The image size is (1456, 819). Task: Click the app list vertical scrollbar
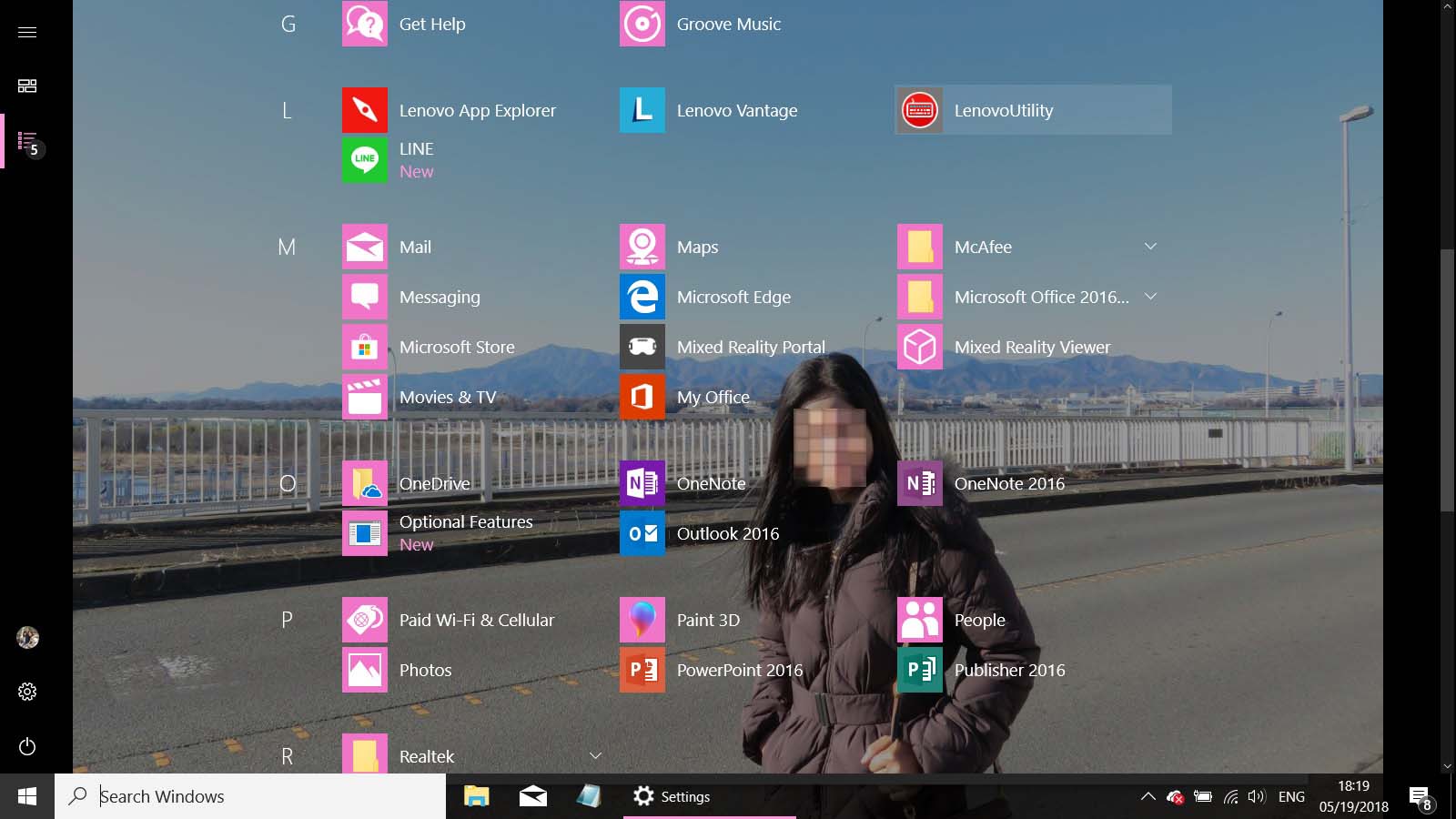(1447, 382)
